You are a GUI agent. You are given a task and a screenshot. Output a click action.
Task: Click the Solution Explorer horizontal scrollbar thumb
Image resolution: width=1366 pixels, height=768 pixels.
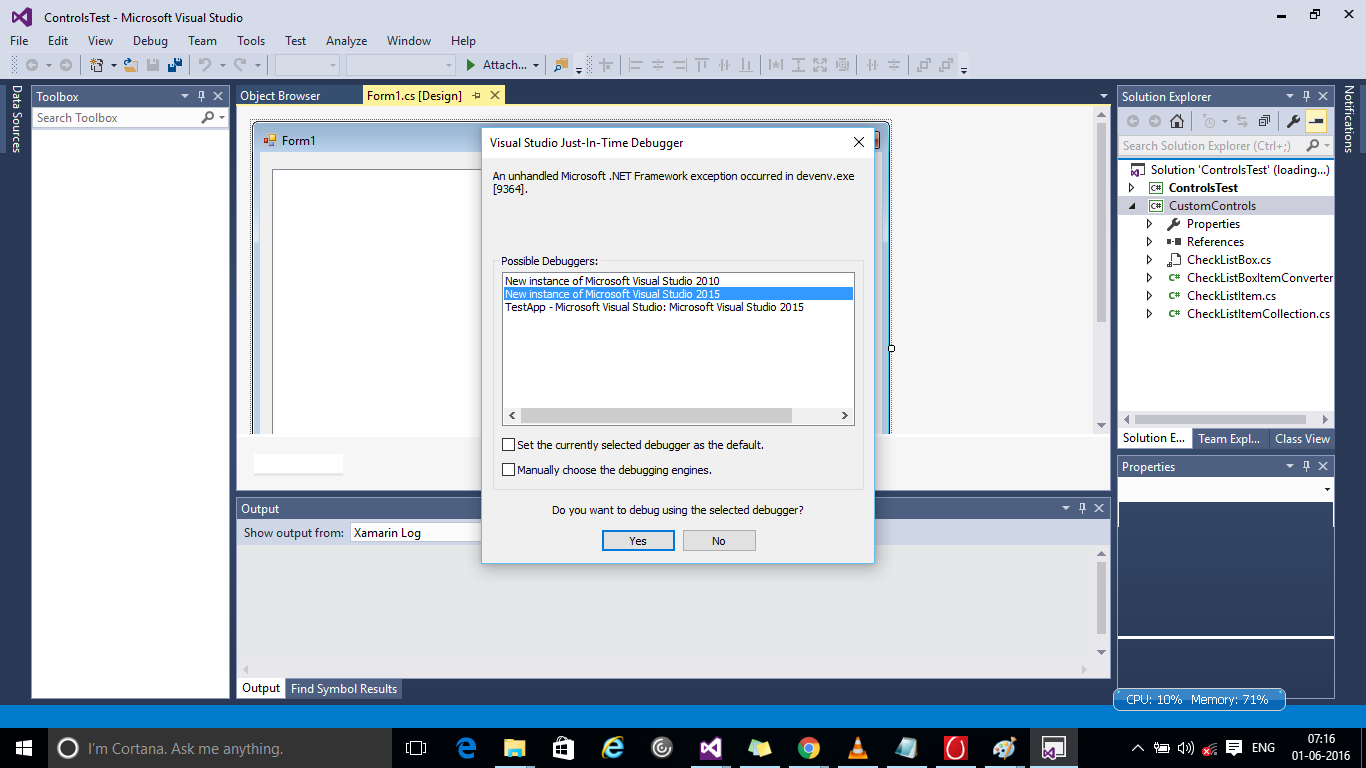(1220, 420)
